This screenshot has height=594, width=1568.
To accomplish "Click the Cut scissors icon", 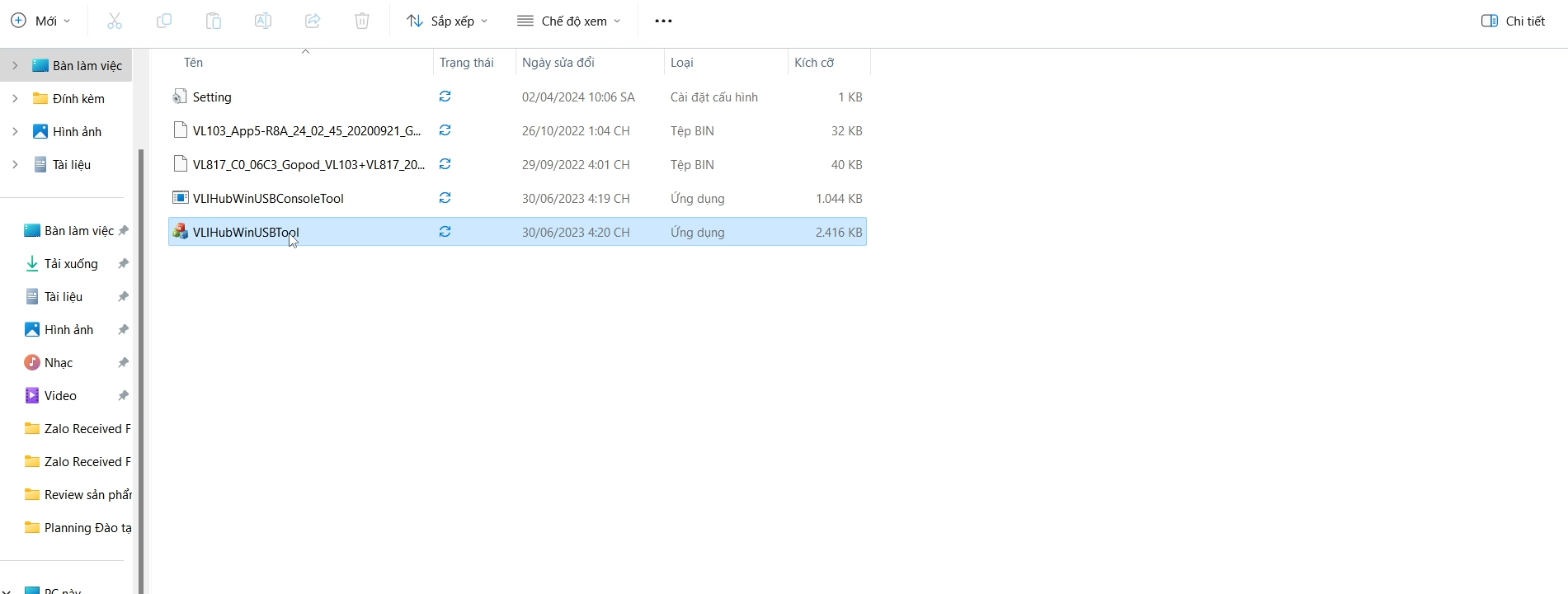I will 115,21.
